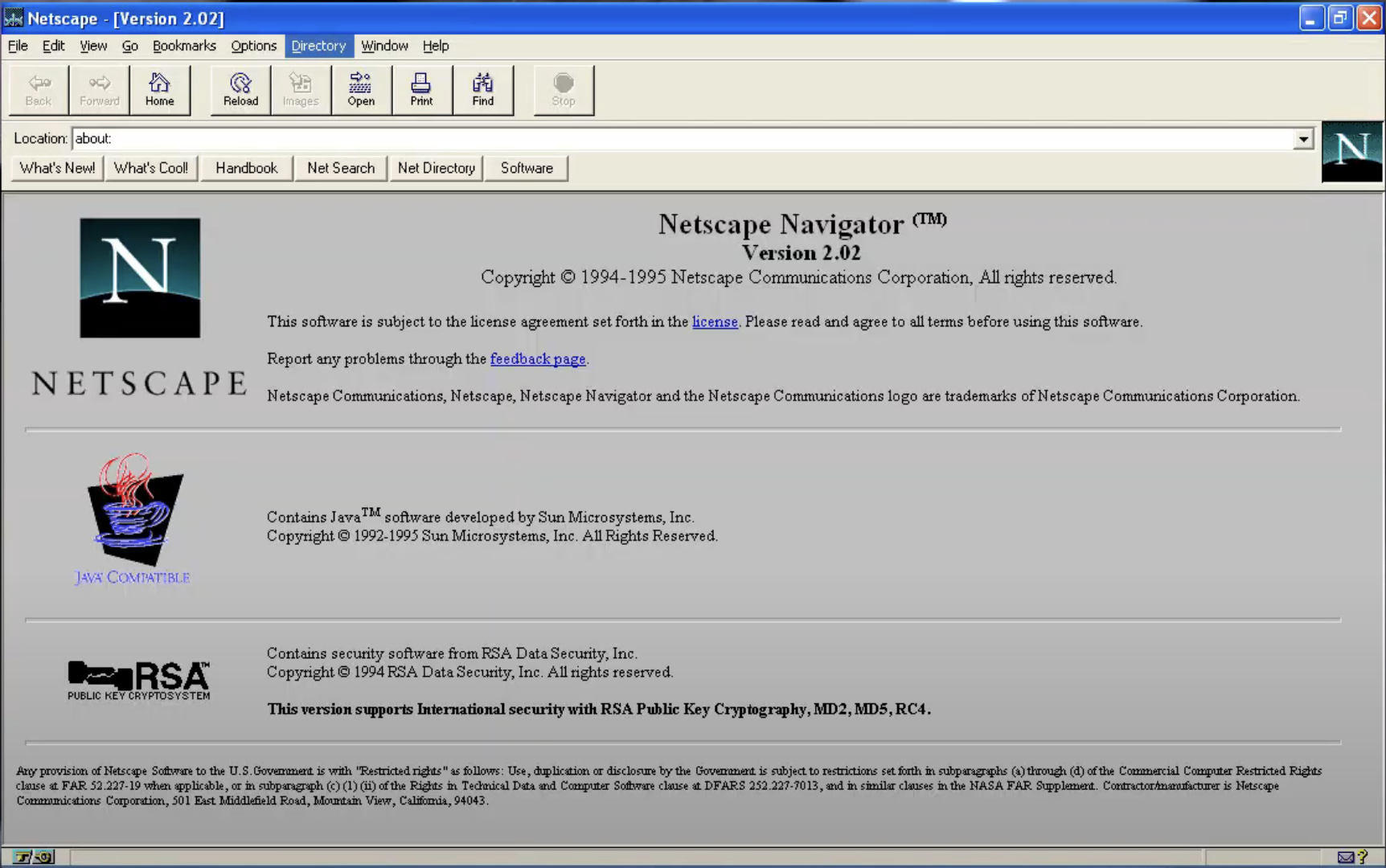Click the mail envelope icon in status bar

[x=1345, y=858]
